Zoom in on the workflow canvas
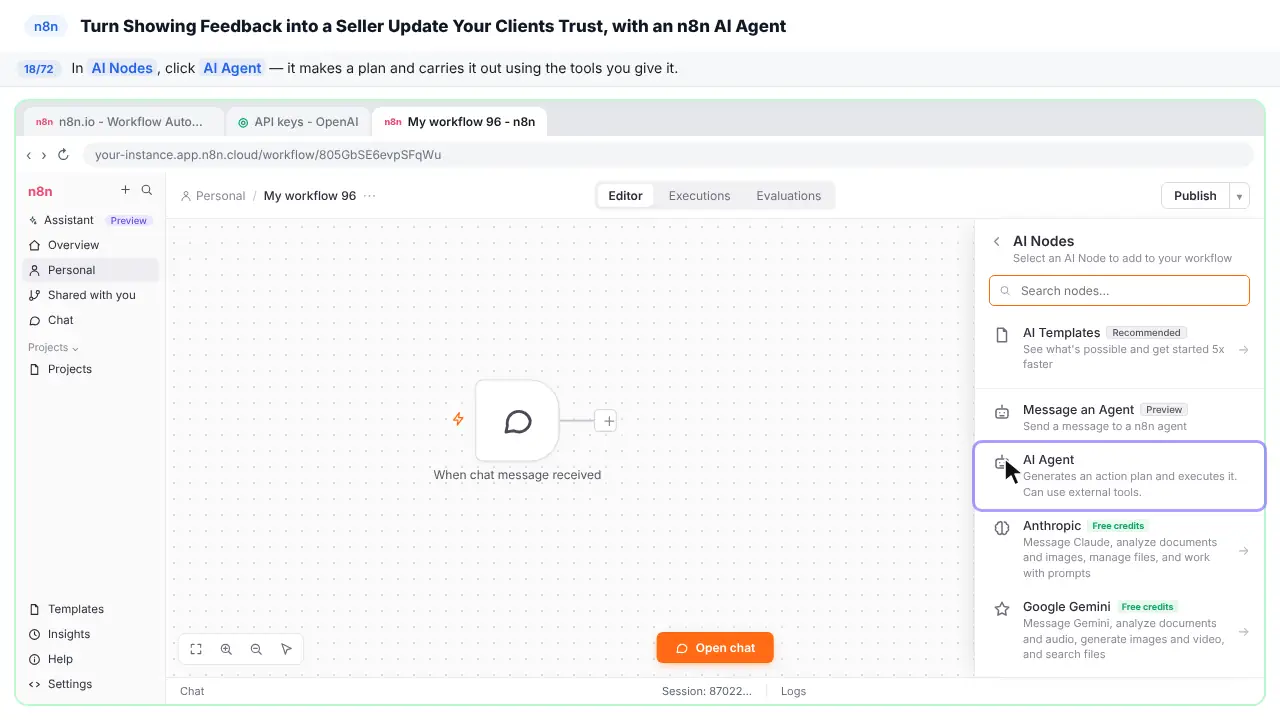 click(x=226, y=649)
